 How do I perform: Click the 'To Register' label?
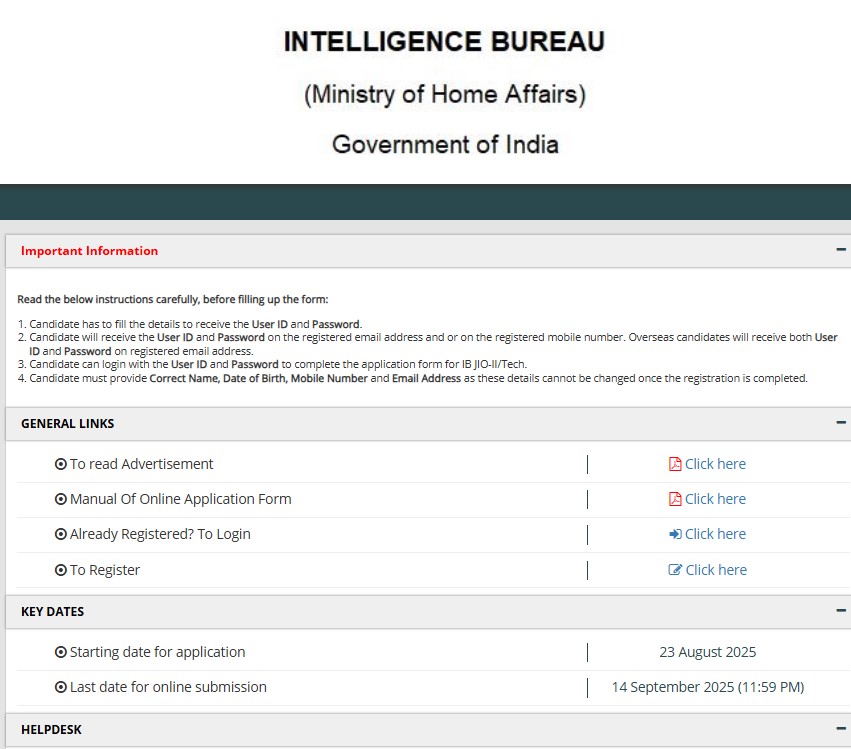(105, 570)
